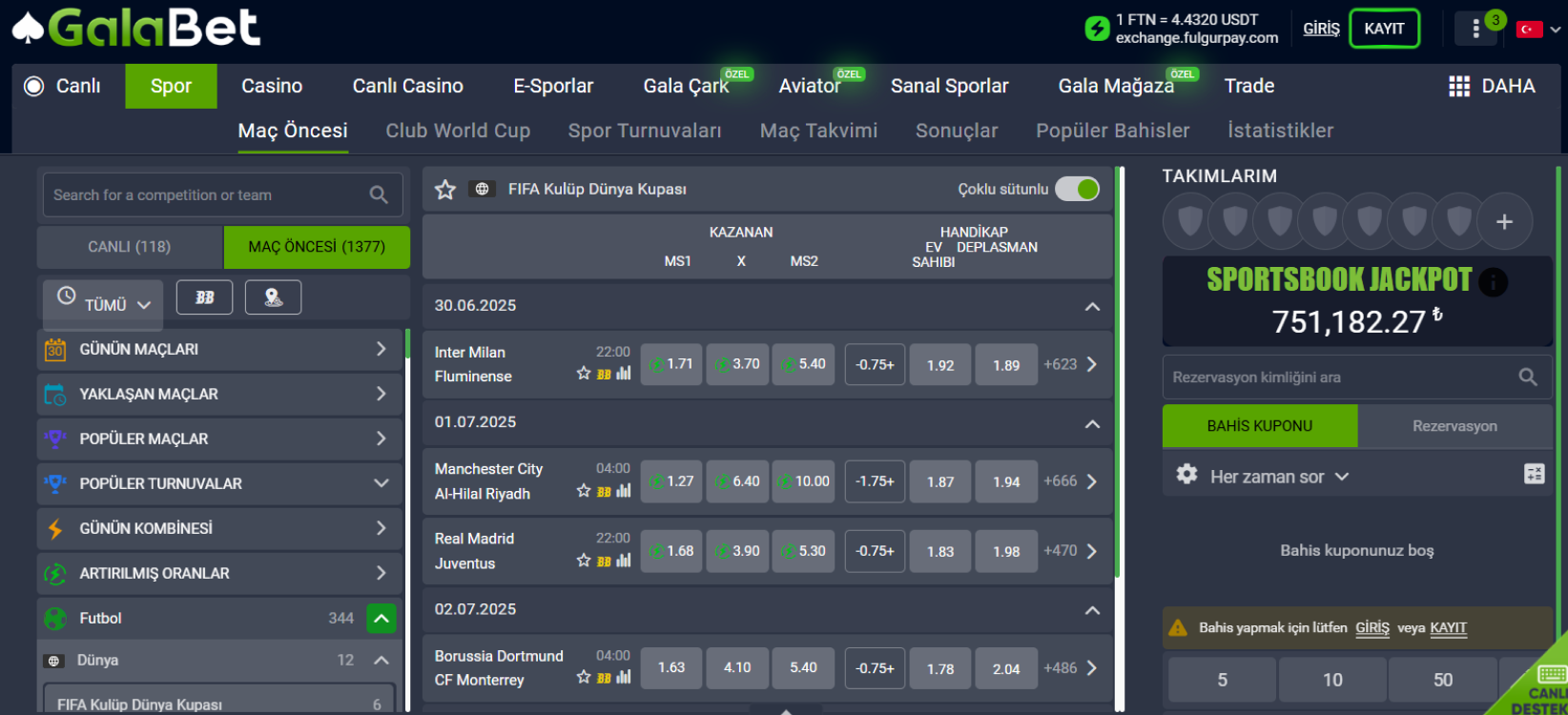Switch to Rezervasyon tab in bet slip
This screenshot has width=1568, height=715.
click(x=1455, y=427)
